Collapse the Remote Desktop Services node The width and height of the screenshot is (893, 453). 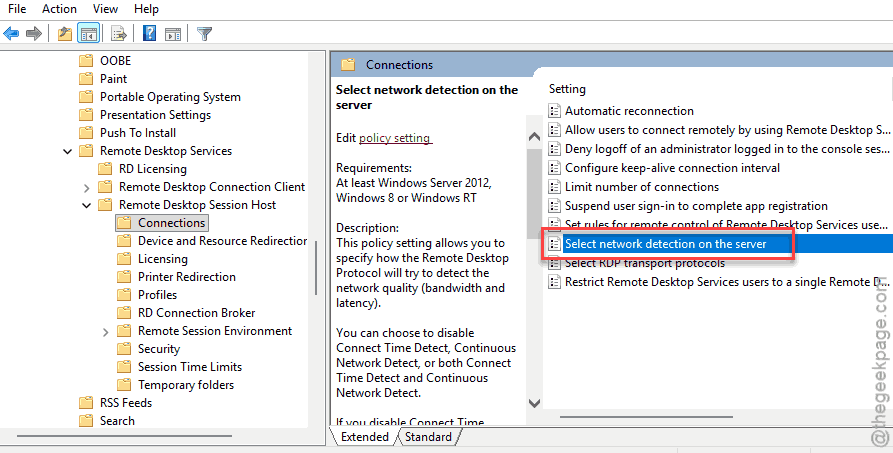(68, 151)
